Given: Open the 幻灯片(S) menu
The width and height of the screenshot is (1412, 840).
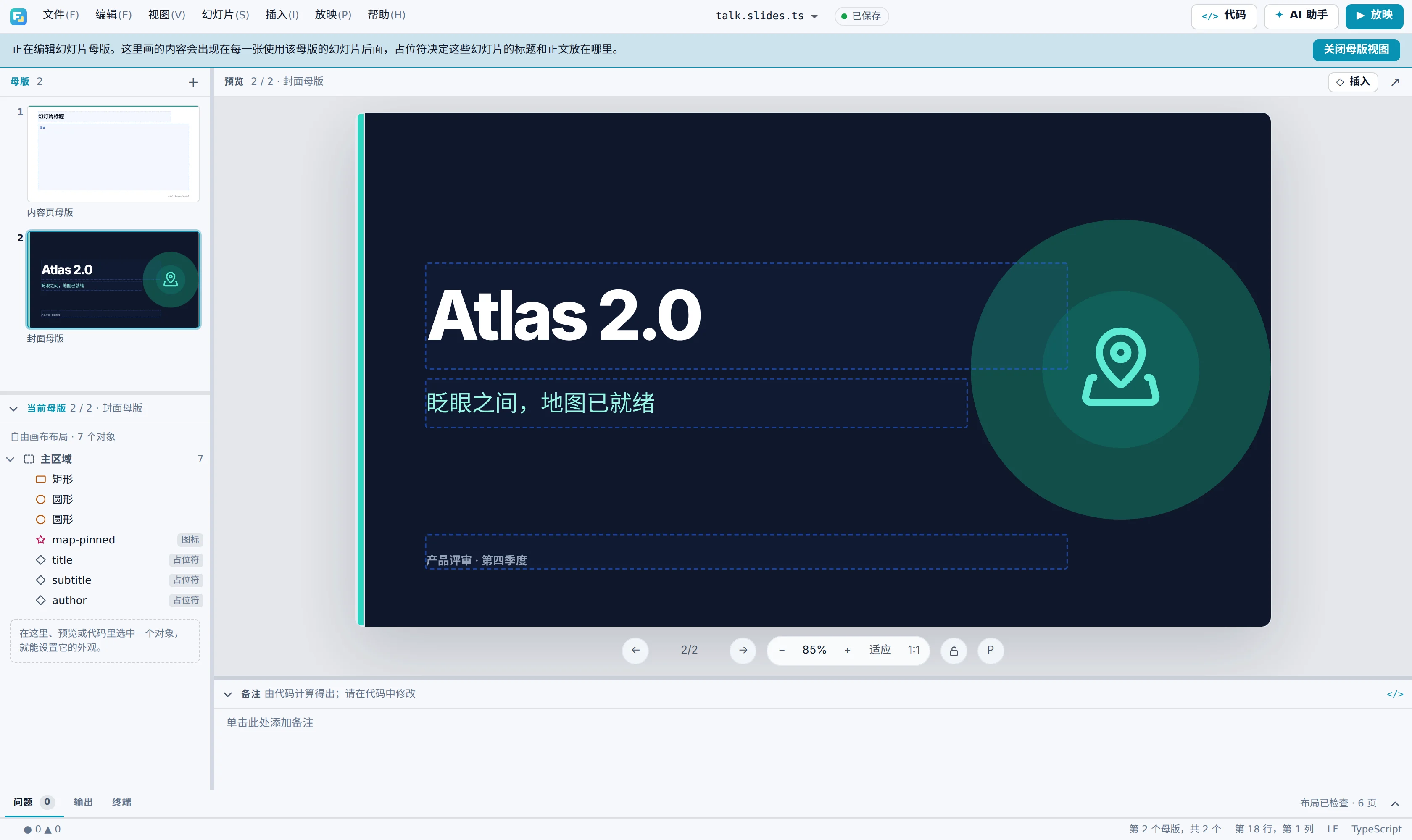Looking at the screenshot, I should [225, 15].
